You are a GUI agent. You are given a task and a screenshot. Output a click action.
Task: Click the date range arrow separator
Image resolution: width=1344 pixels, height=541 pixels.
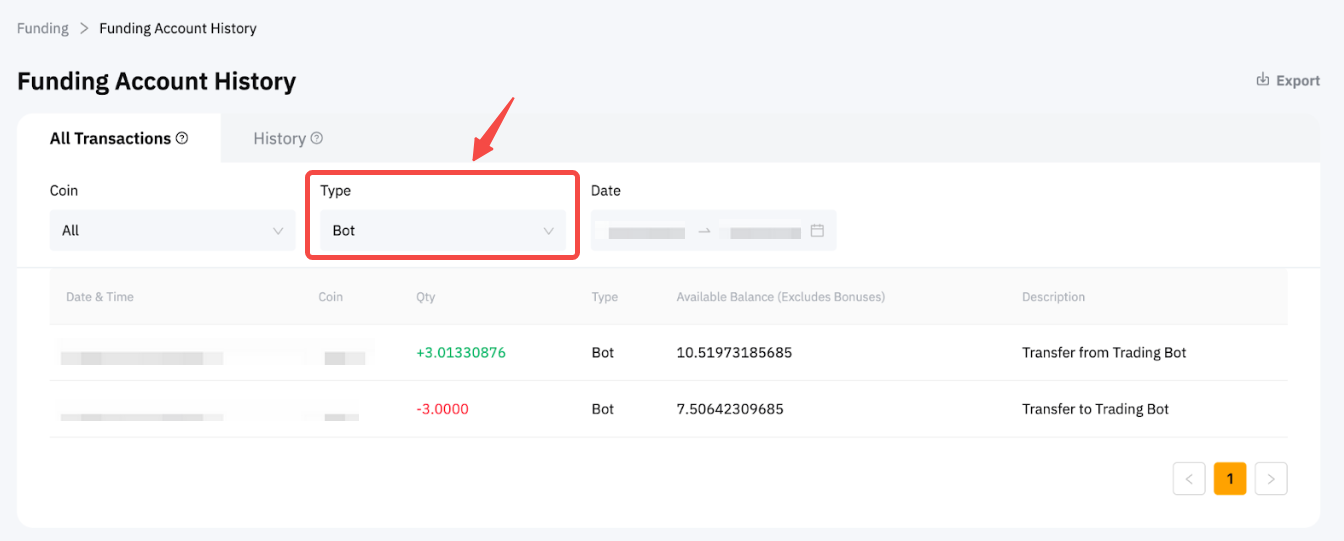point(704,231)
